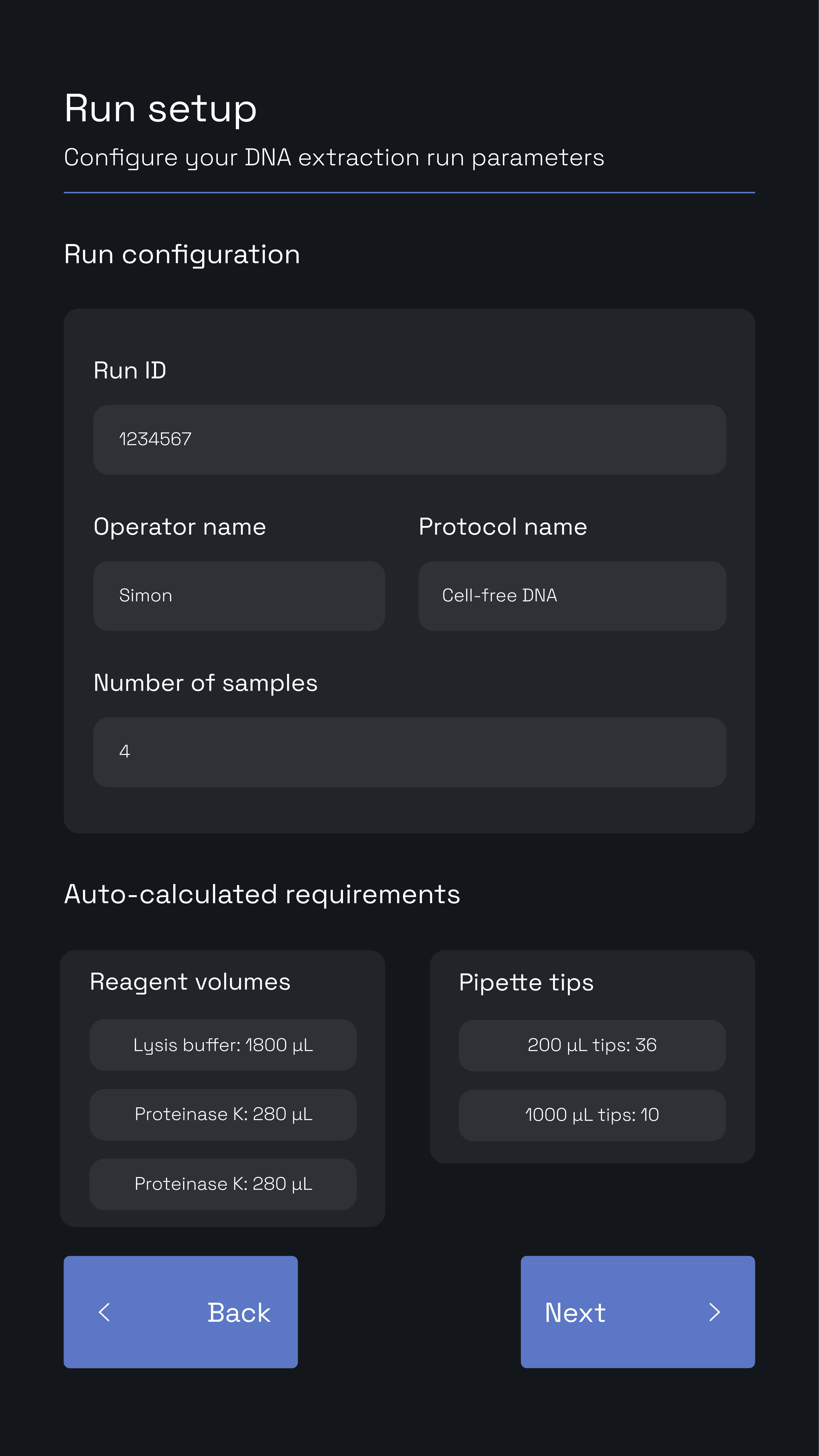This screenshot has width=819, height=1456.
Task: Select the Lysis buffer 1800 µL chip
Action: tap(223, 1045)
